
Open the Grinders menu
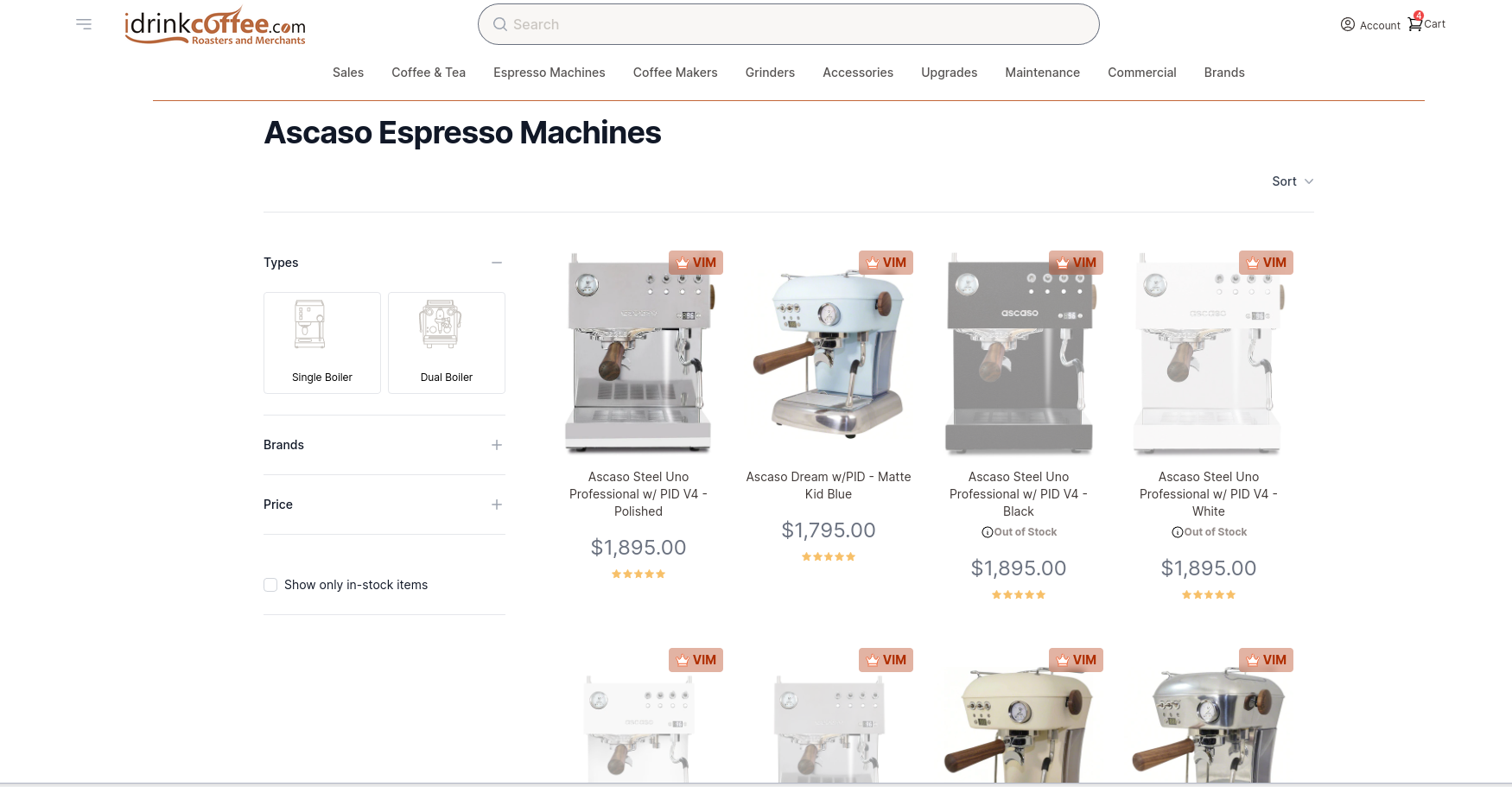coord(770,73)
